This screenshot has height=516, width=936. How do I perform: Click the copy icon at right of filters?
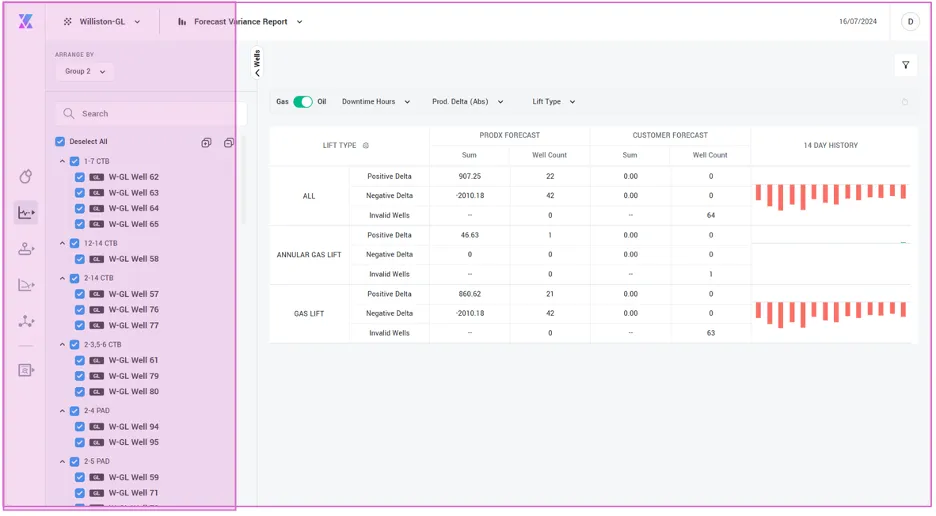(x=905, y=102)
